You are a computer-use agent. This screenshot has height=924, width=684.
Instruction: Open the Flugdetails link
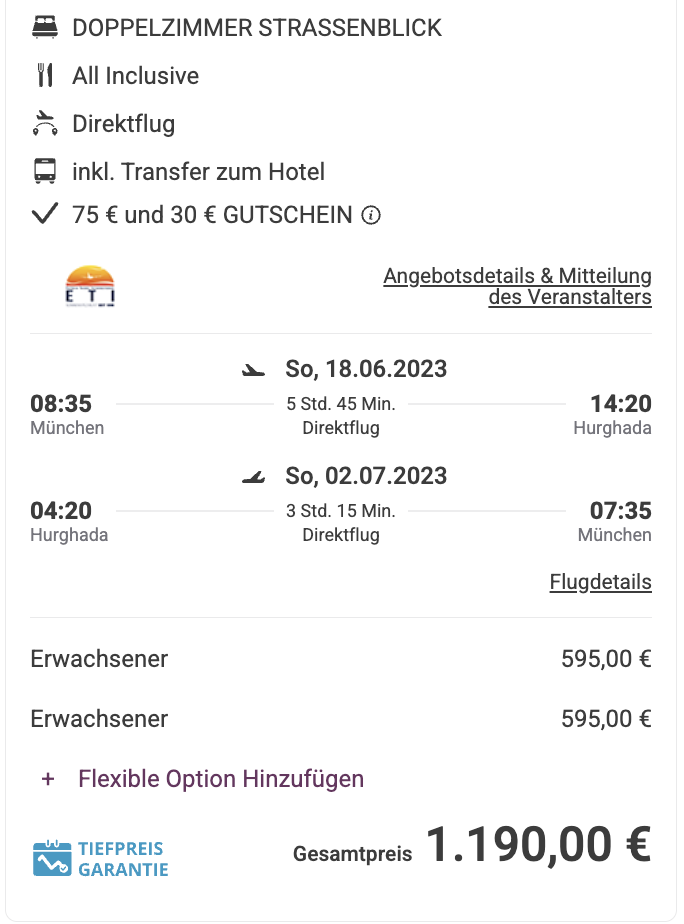600,582
